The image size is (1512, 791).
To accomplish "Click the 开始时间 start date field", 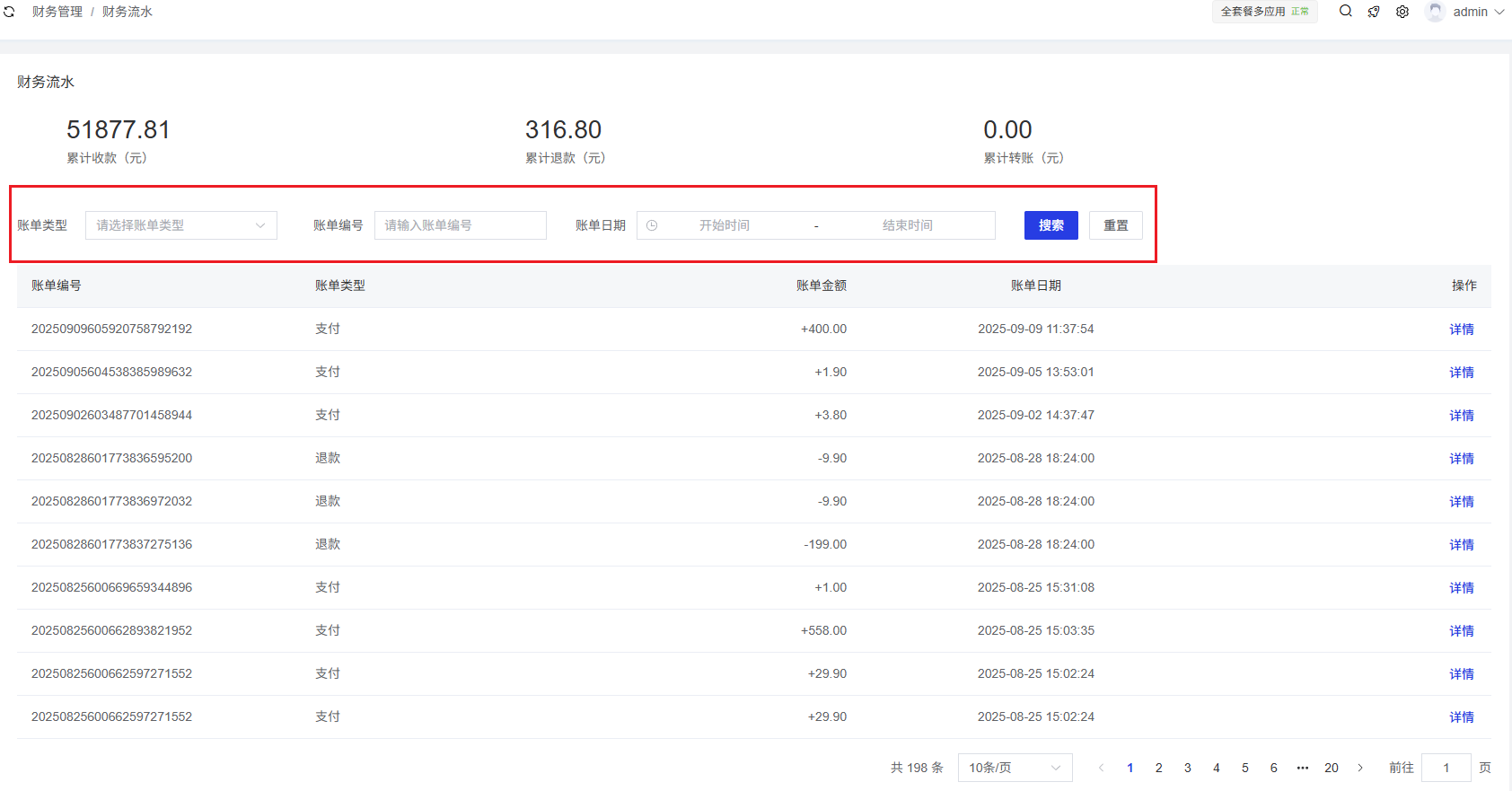I will tap(725, 225).
